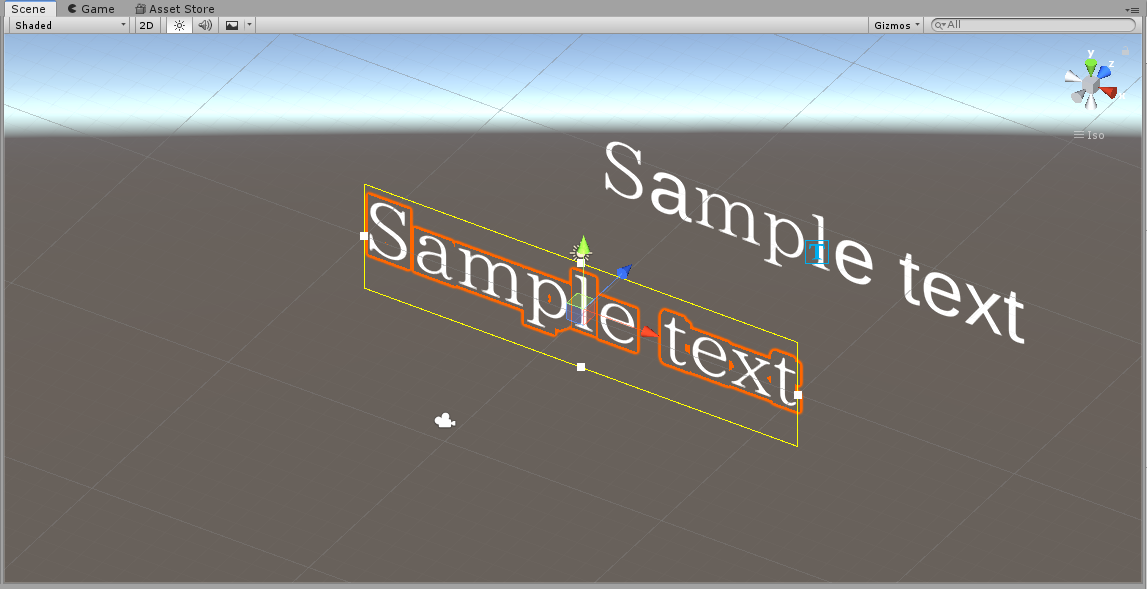1147x589 pixels.
Task: Click the blue T text object icon
Action: pos(816,251)
